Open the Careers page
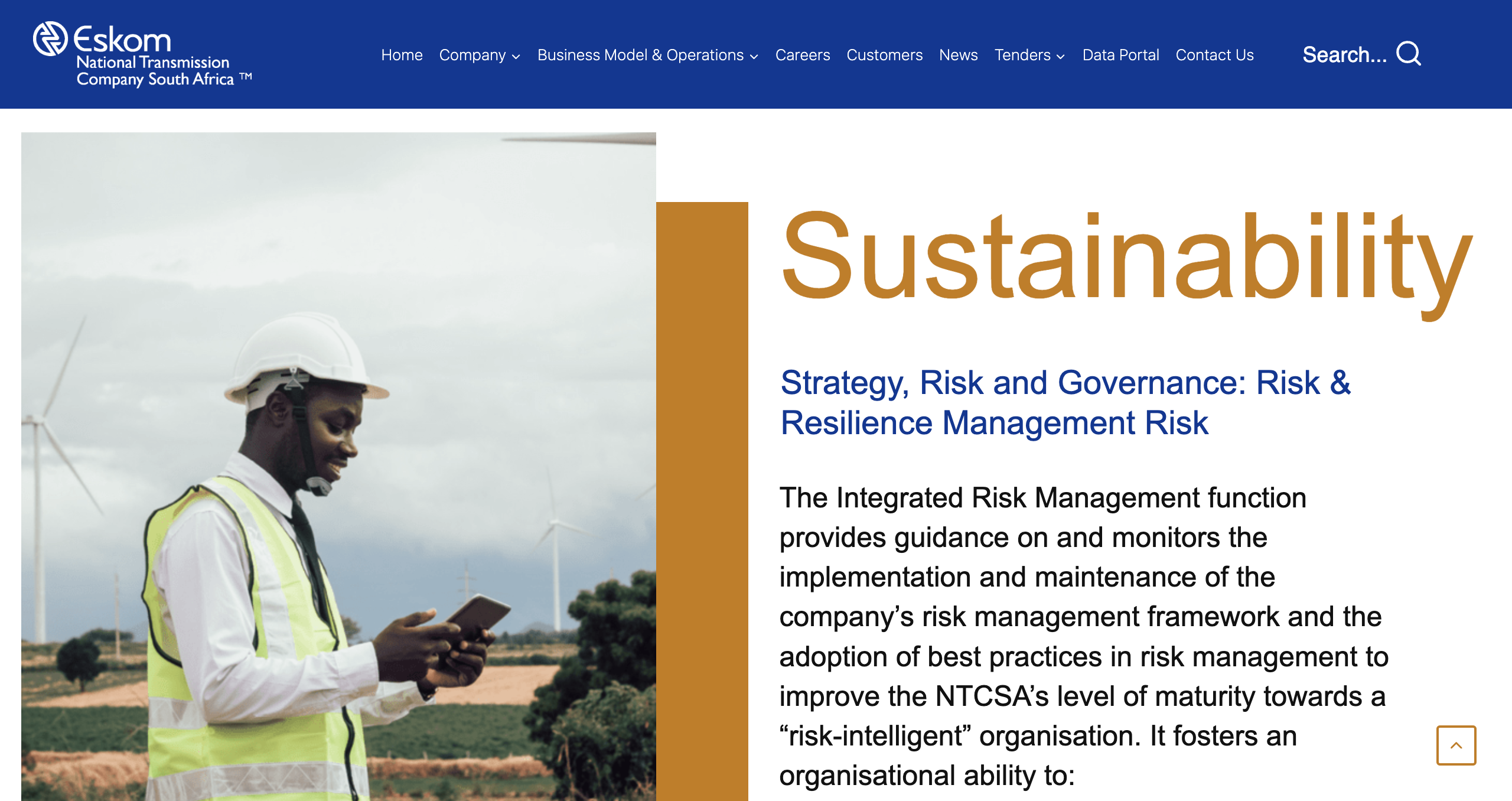1512x801 pixels. point(803,55)
